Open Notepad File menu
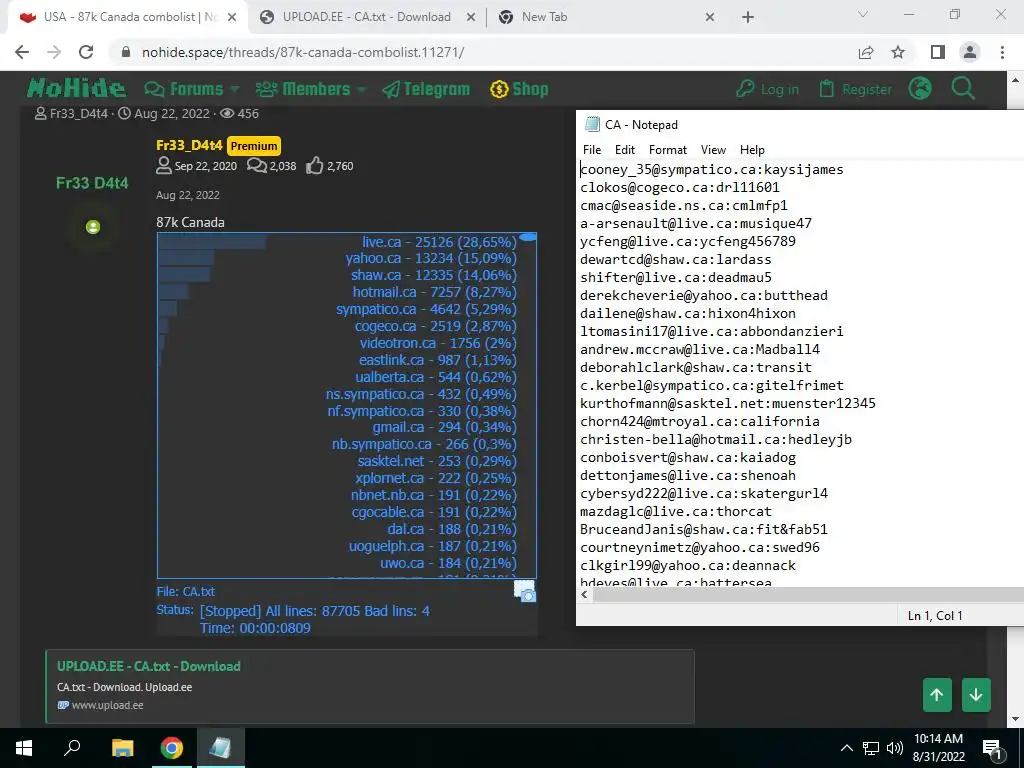Screen dimensions: 1024x768 coord(592,150)
